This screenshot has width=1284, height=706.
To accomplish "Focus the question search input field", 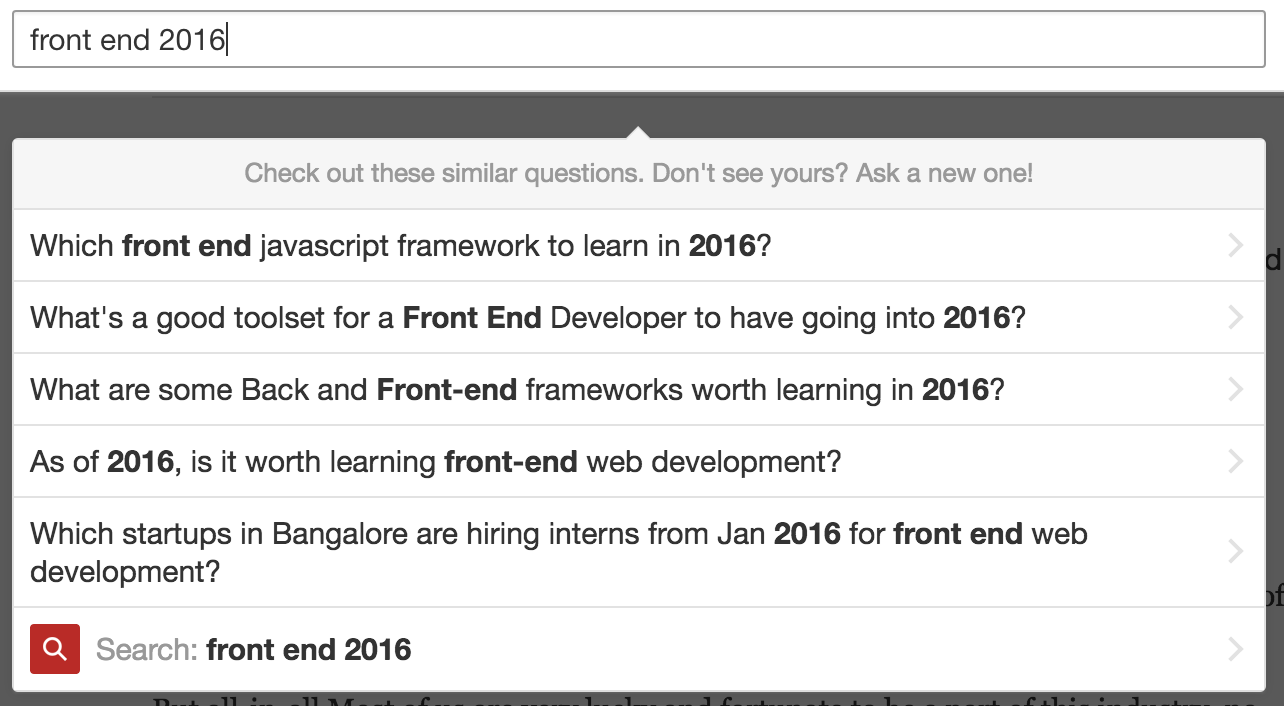I will (x=740, y=40).
